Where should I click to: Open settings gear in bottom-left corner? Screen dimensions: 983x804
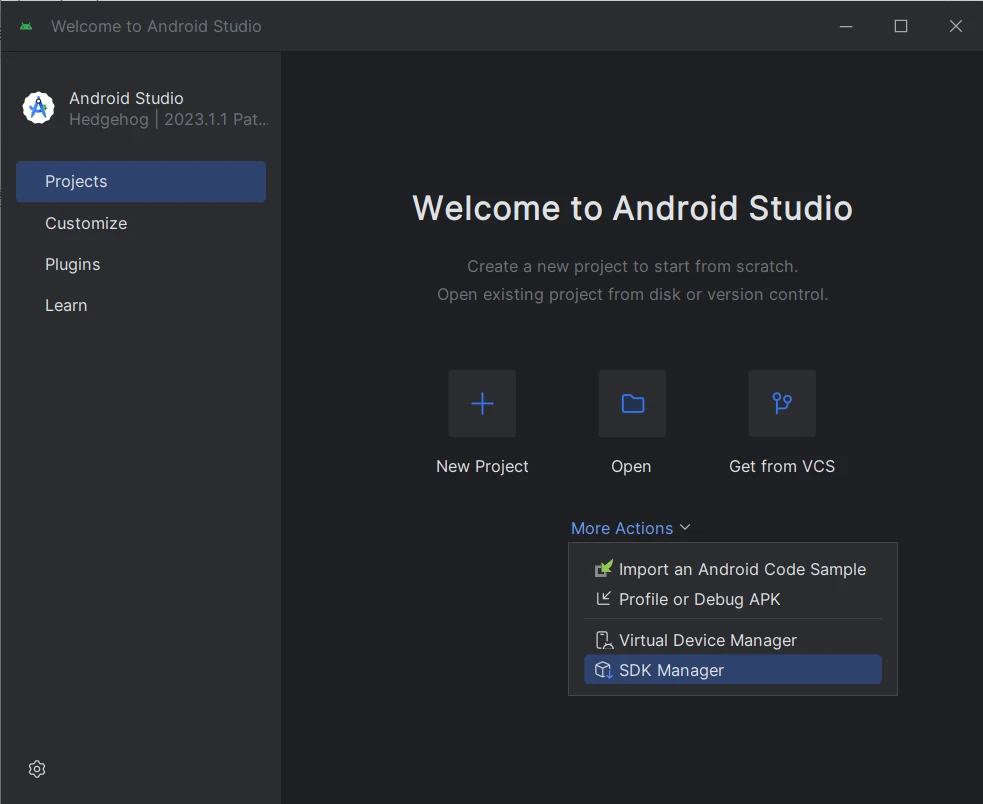tap(37, 769)
